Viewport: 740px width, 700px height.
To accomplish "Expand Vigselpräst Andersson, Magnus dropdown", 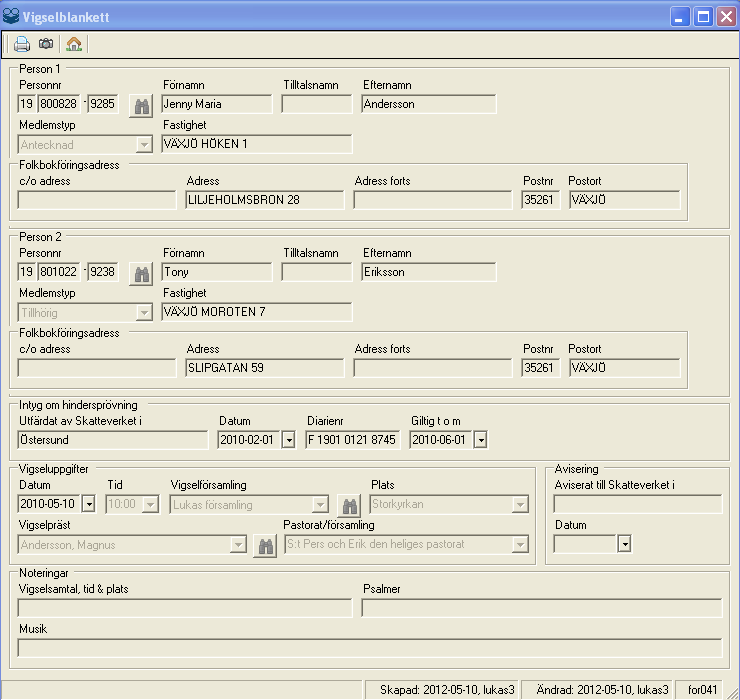I will click(238, 545).
